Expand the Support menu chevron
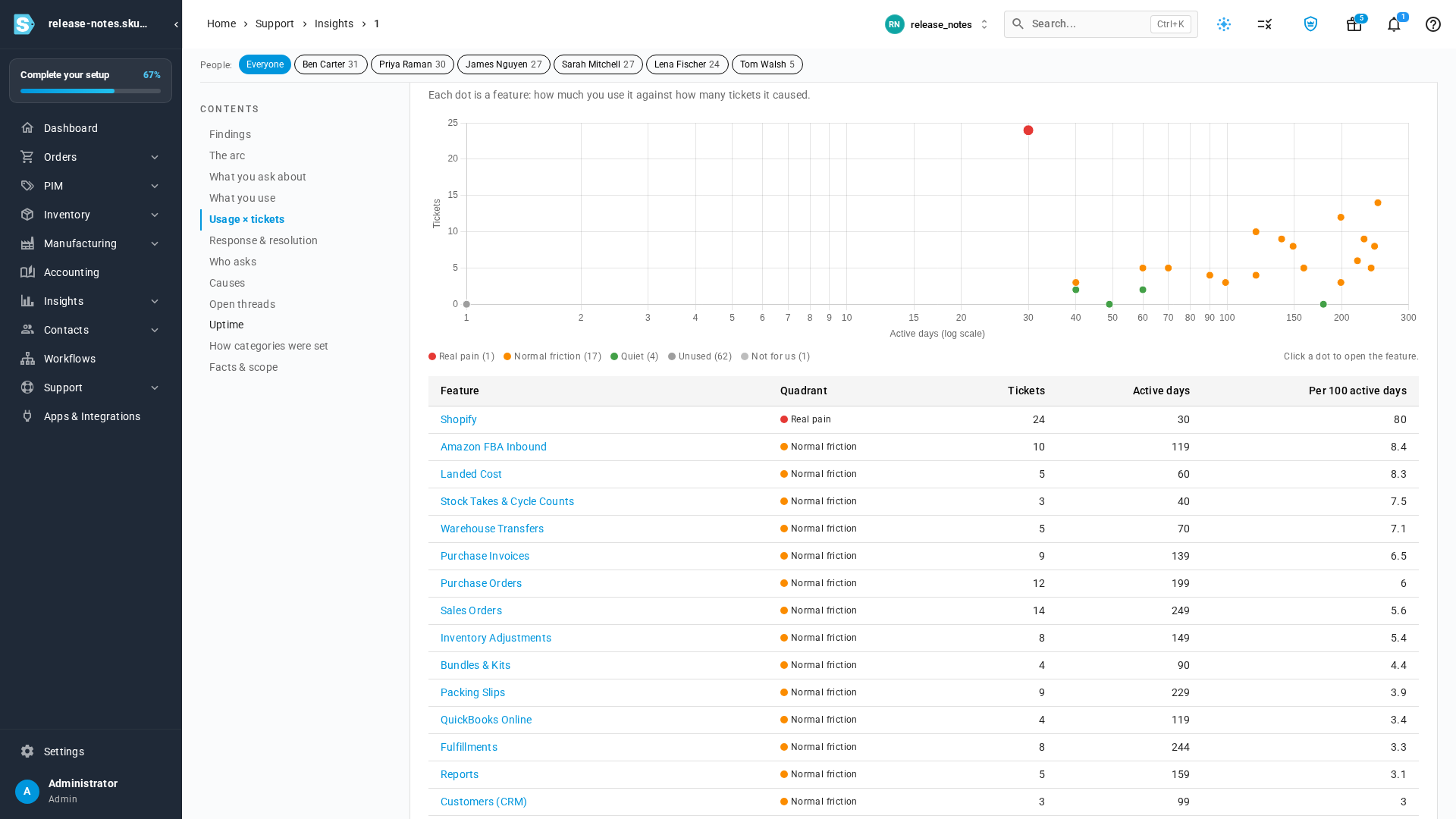Image resolution: width=1456 pixels, height=819 pixels. click(x=155, y=388)
